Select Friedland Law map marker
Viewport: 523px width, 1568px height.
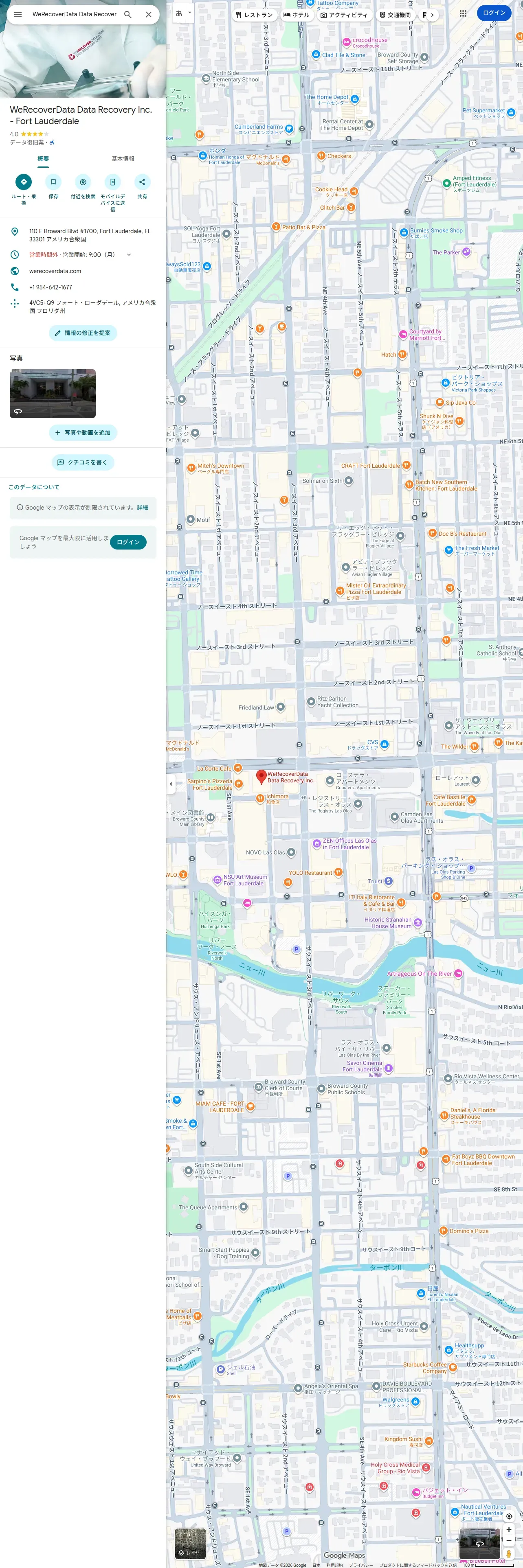pyautogui.click(x=281, y=707)
